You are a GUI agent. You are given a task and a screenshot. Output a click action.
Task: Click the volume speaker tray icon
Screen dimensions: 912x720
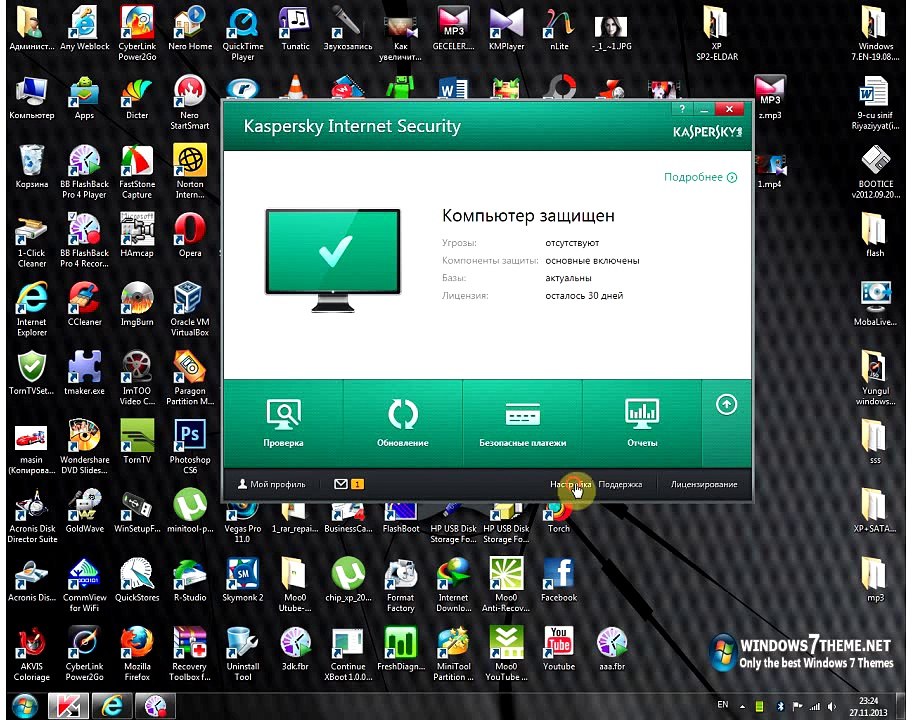832,707
